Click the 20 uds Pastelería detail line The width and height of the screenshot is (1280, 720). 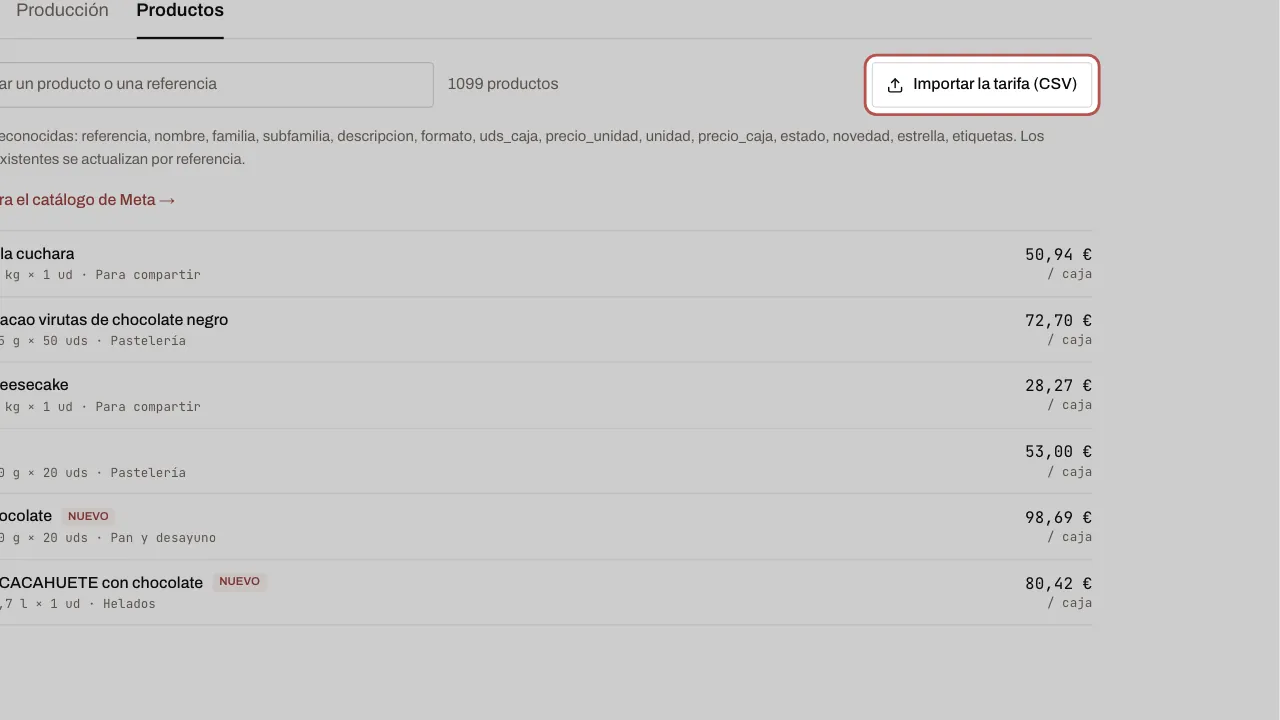click(x=93, y=473)
